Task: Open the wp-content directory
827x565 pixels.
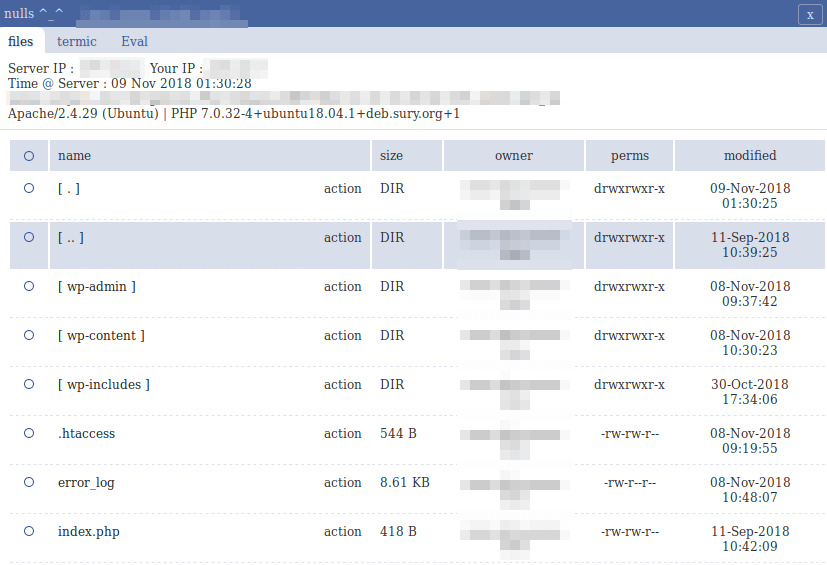Action: tap(101, 336)
